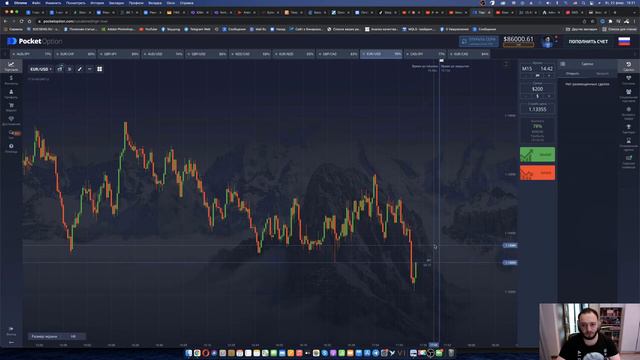The height and width of the screenshot is (360, 640).
Task: Click the upper price level label on axis
Action: tap(510, 245)
